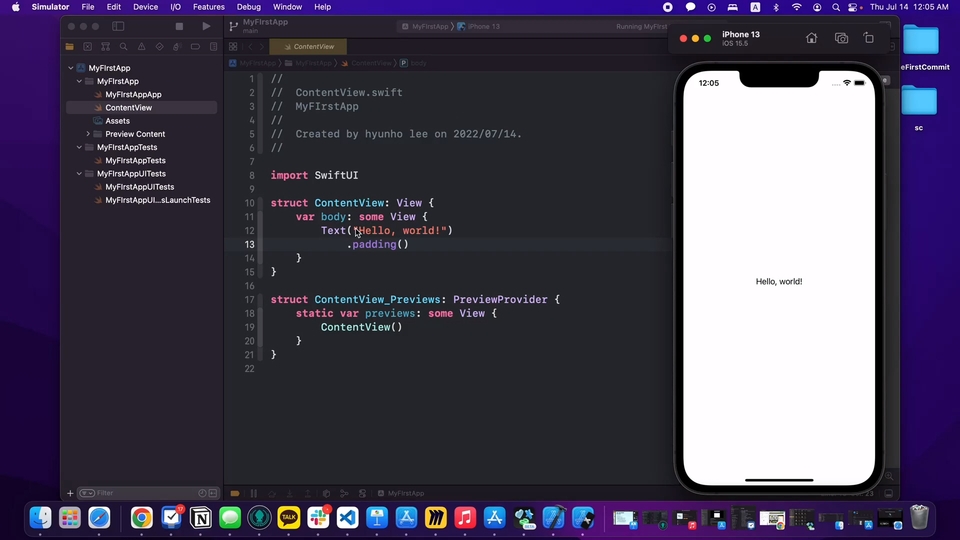Open Visual Studio Code from the Dock
The width and height of the screenshot is (960, 540).
[348, 518]
